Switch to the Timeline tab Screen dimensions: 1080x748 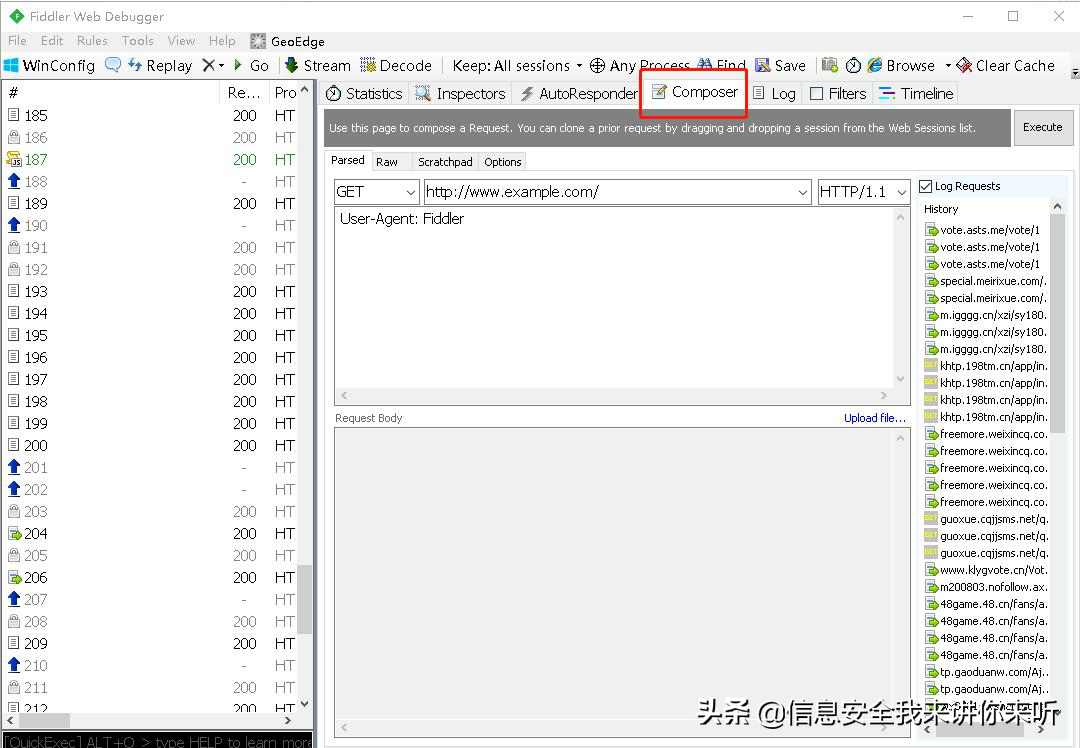pos(916,94)
